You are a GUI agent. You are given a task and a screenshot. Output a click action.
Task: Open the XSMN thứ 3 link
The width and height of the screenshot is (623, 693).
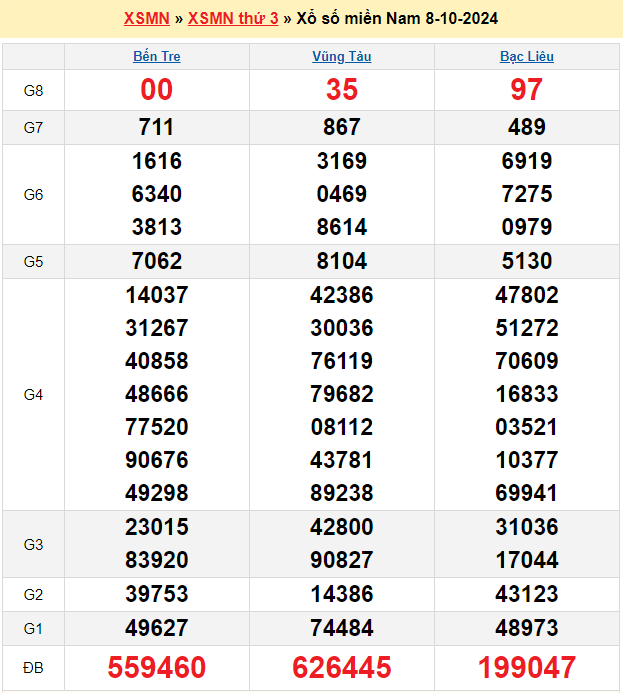point(233,19)
